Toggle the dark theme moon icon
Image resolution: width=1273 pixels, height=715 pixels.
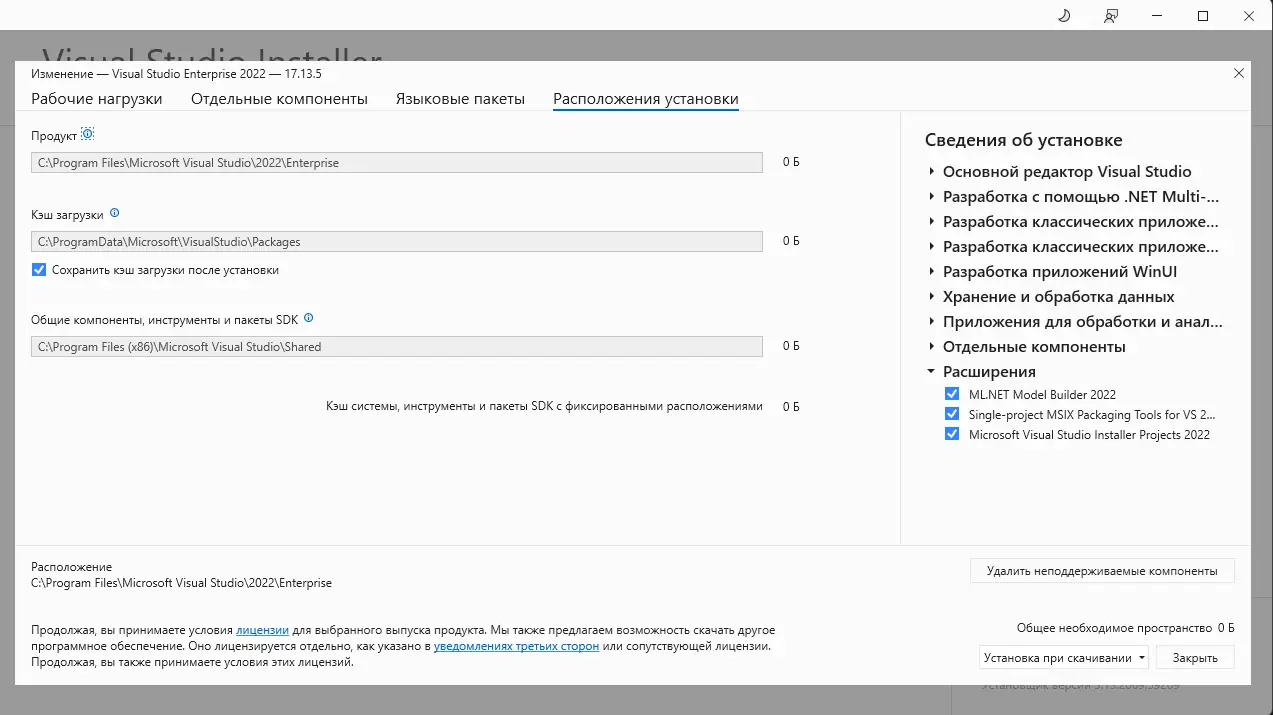tap(1063, 15)
